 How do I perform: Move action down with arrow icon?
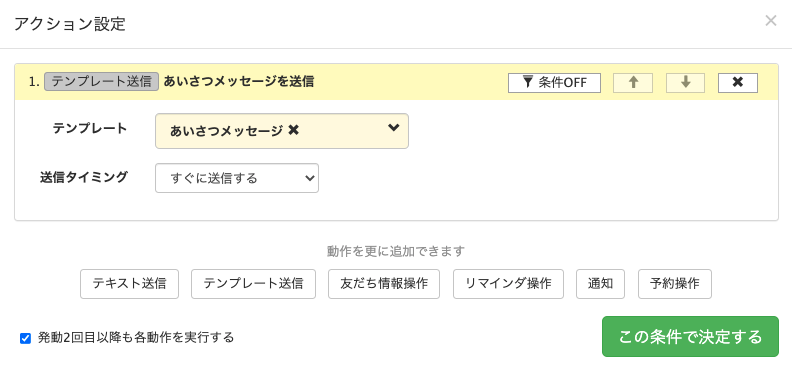[x=686, y=83]
